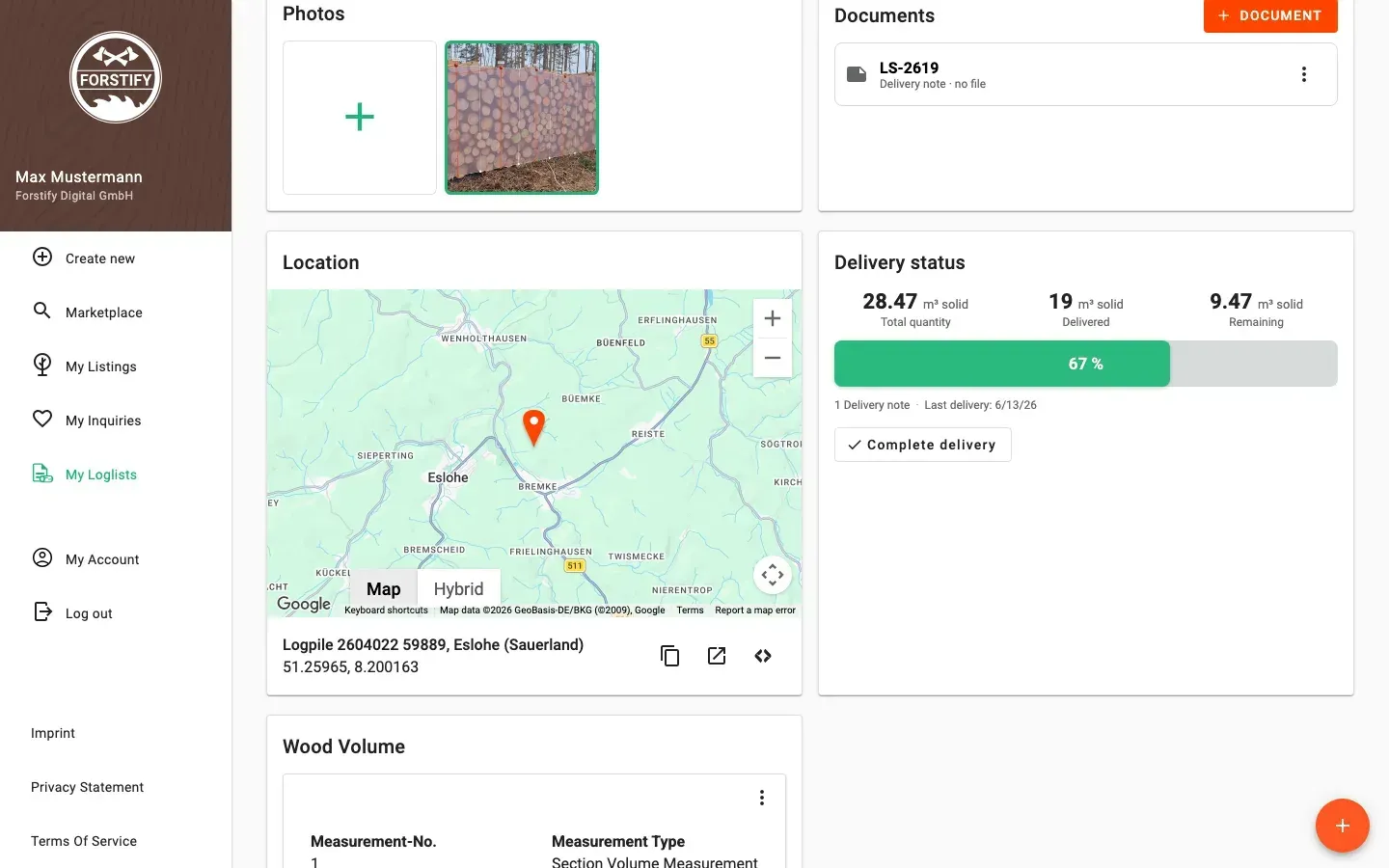Click the Esloha town label on the map

448,477
